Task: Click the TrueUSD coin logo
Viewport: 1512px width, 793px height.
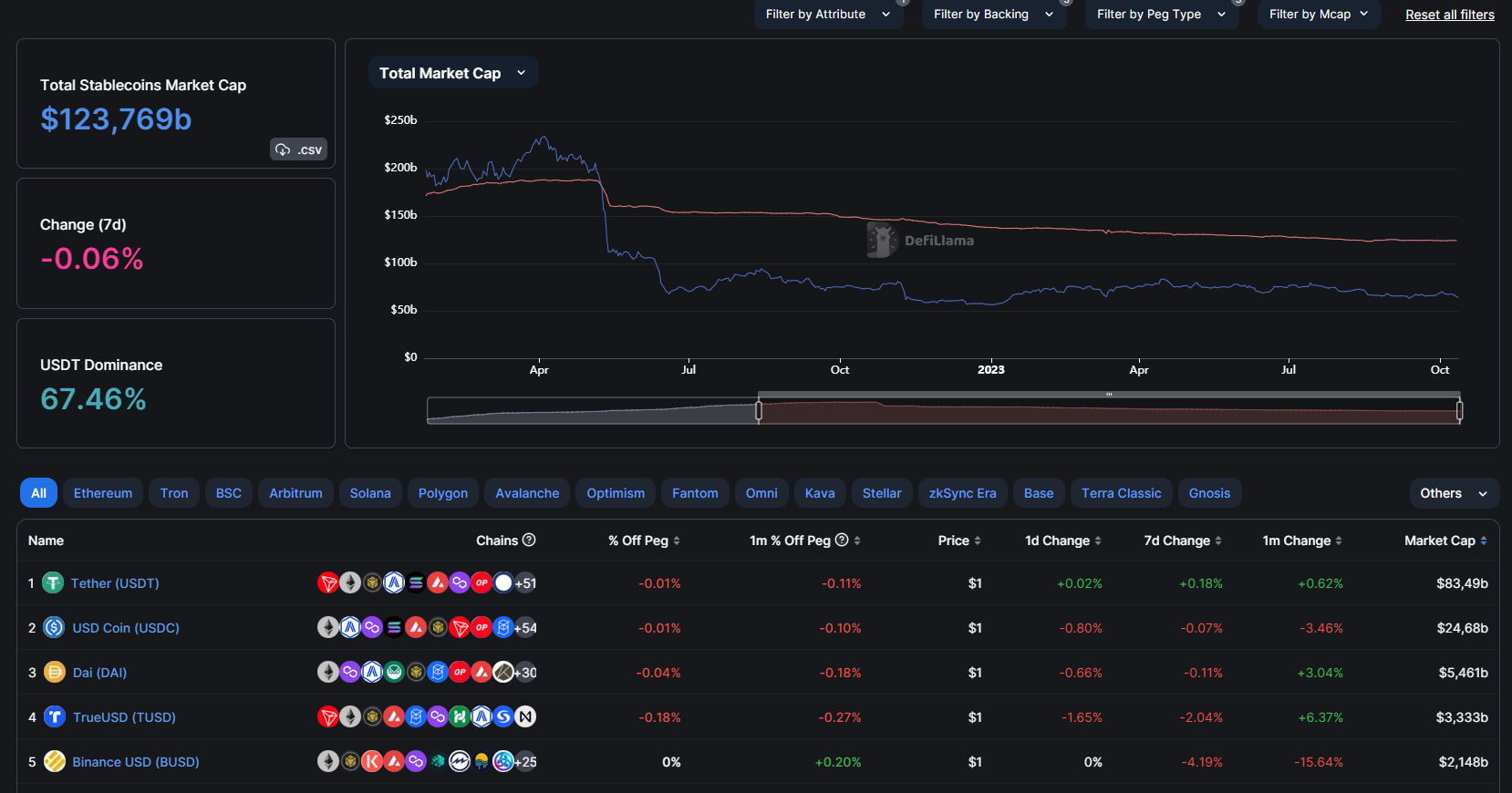Action: [55, 717]
